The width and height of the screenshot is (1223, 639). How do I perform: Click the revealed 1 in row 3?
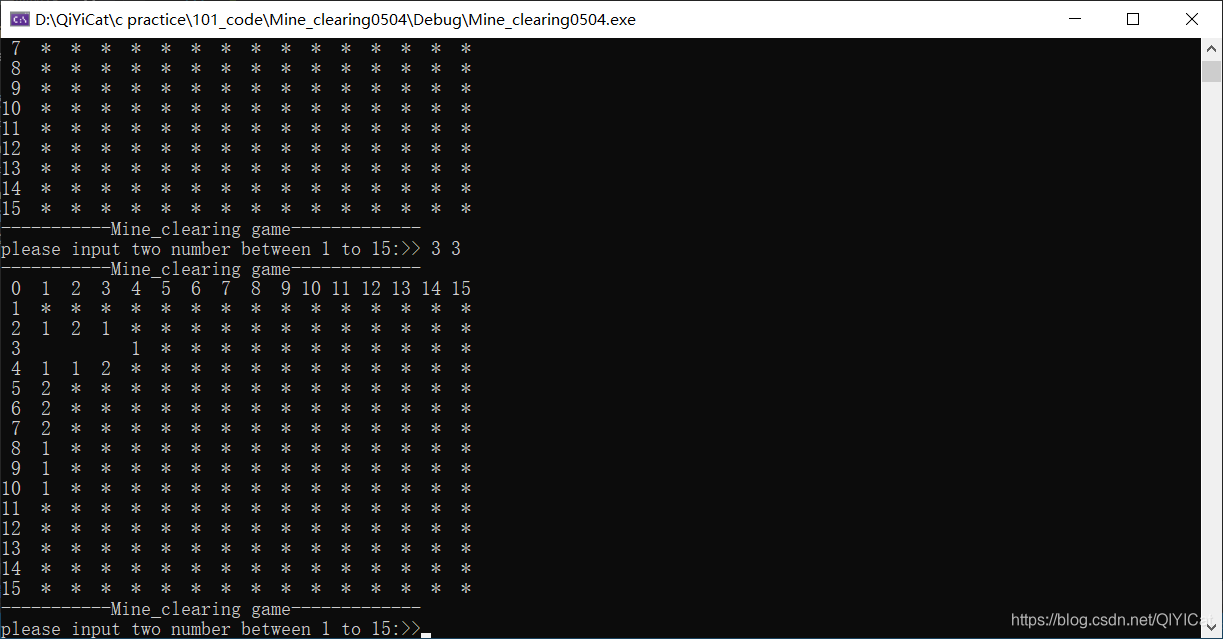click(x=136, y=349)
